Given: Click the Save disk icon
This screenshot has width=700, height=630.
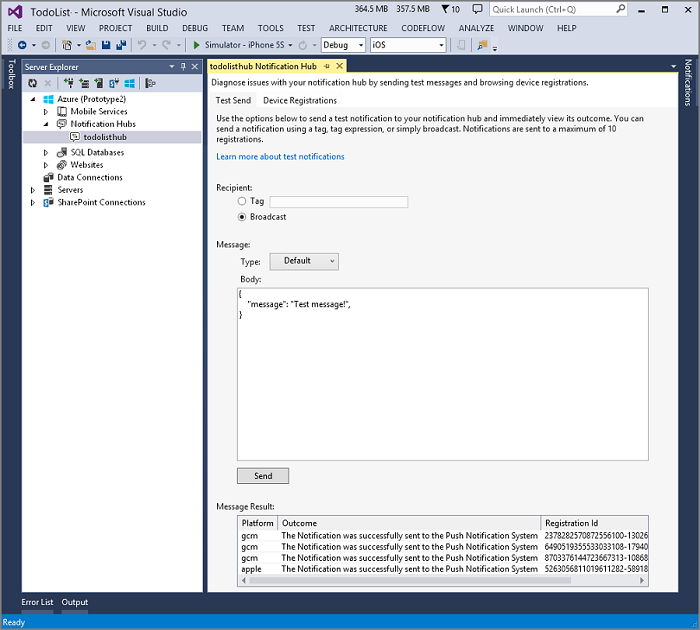Looking at the screenshot, I should (106, 45).
